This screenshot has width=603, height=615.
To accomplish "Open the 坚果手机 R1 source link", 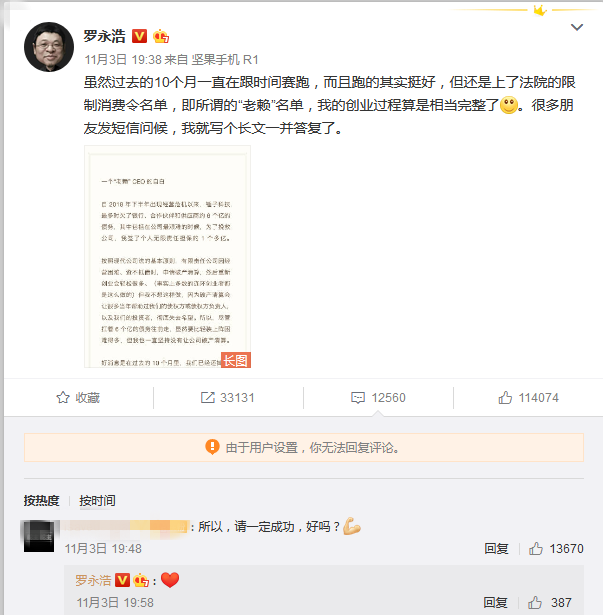I will [225, 60].
